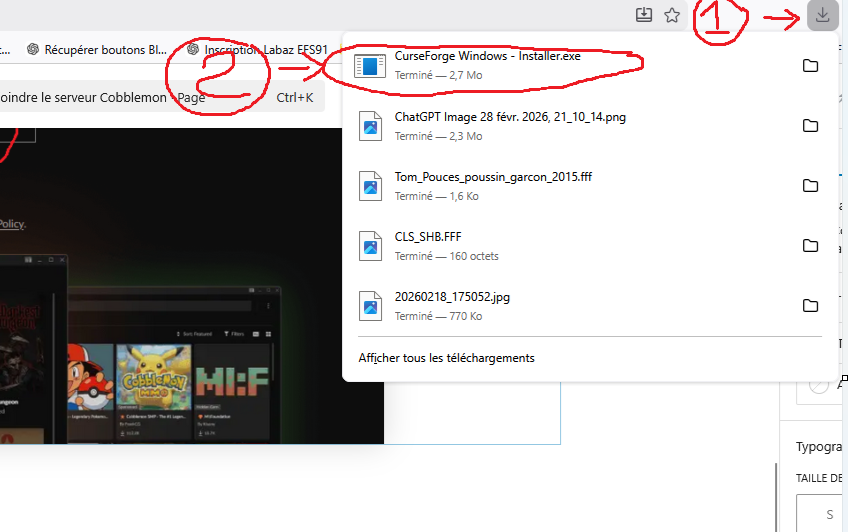Show CurseForge Installer.exe in its folder

(x=810, y=66)
